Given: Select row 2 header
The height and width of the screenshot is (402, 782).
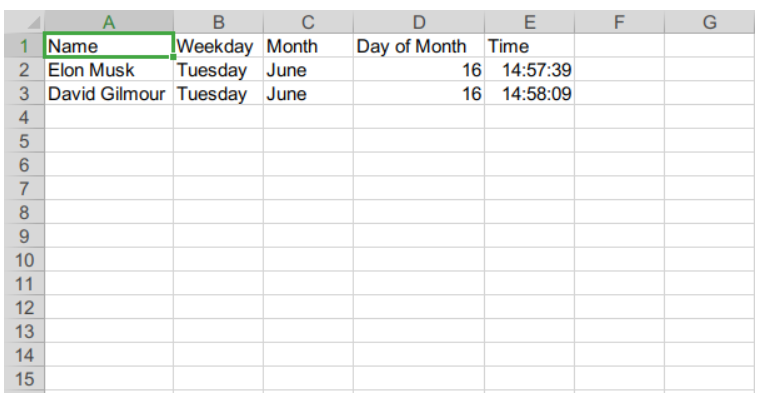Looking at the screenshot, I should [x=25, y=70].
